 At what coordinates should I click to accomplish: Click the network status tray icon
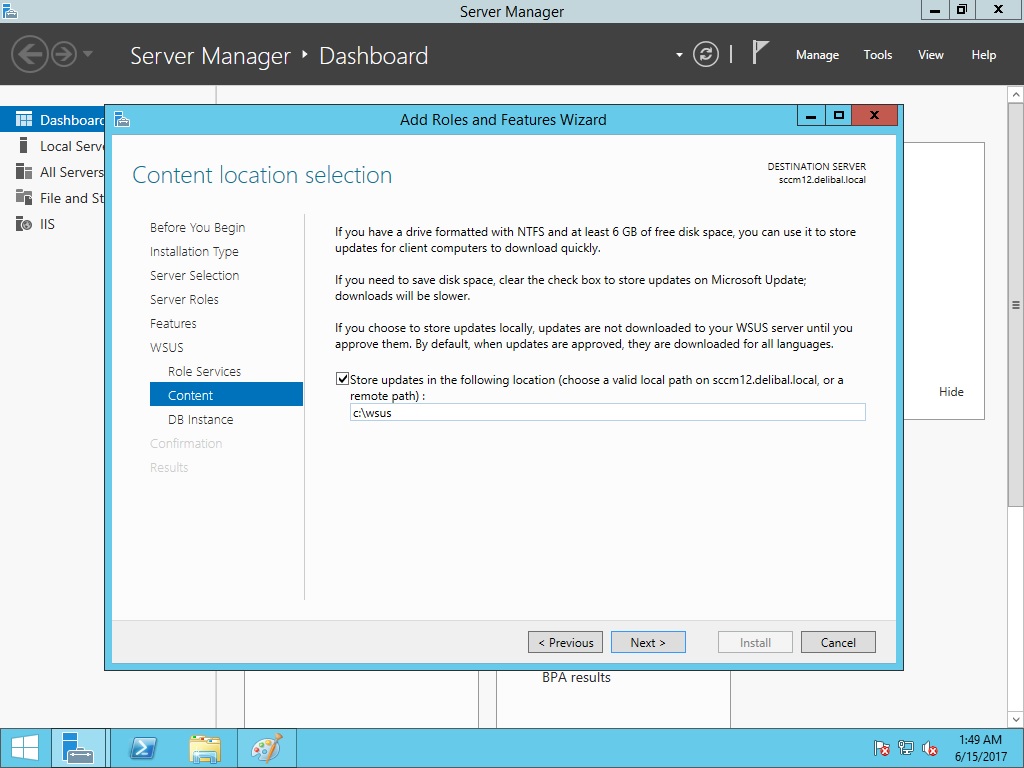point(906,748)
